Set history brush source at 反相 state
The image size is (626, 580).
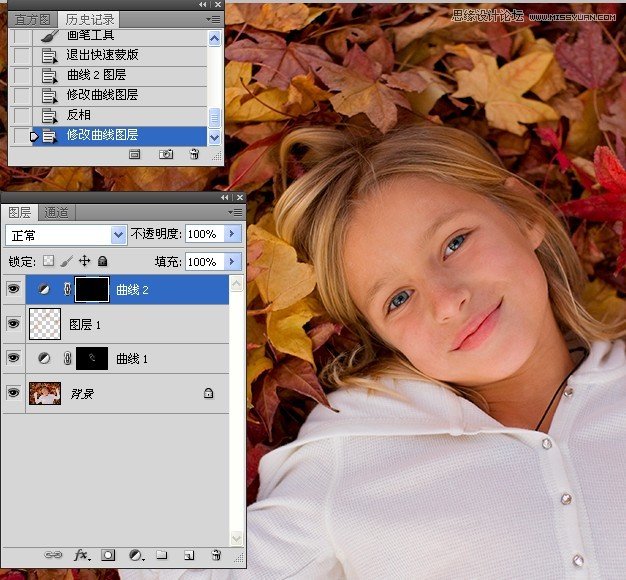point(22,116)
